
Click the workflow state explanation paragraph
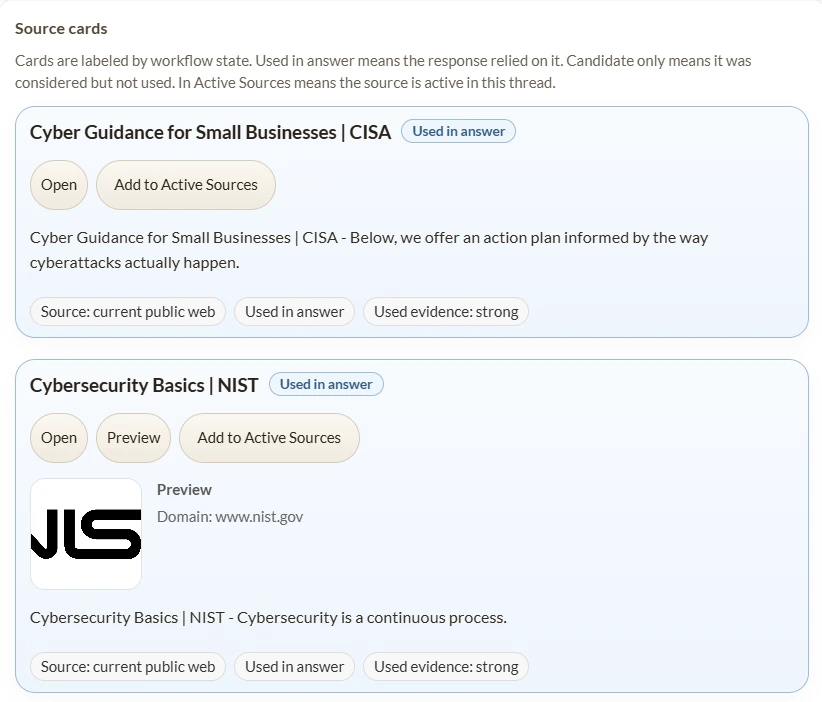coord(383,72)
